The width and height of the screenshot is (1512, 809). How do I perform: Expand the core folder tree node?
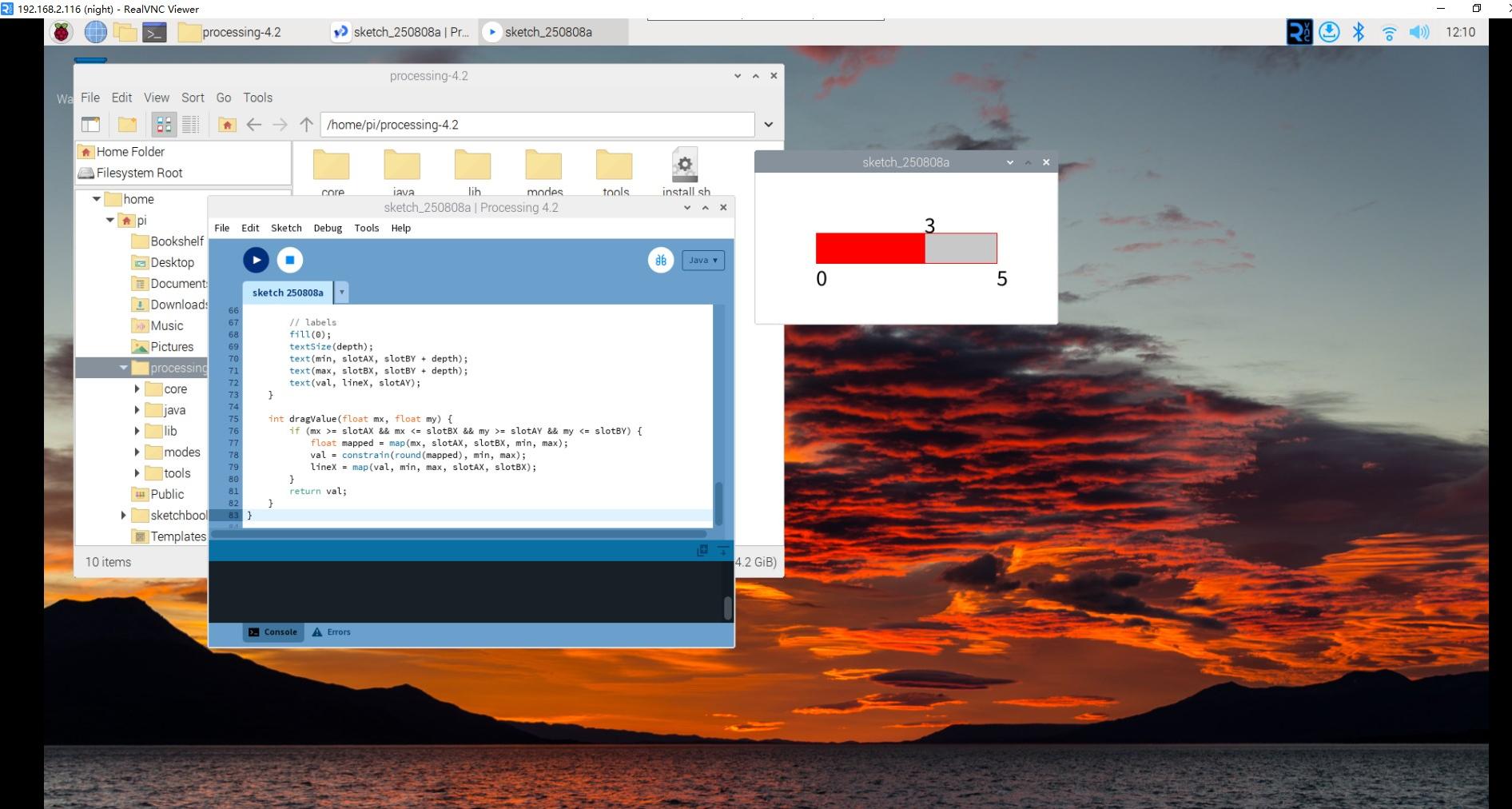pos(137,389)
